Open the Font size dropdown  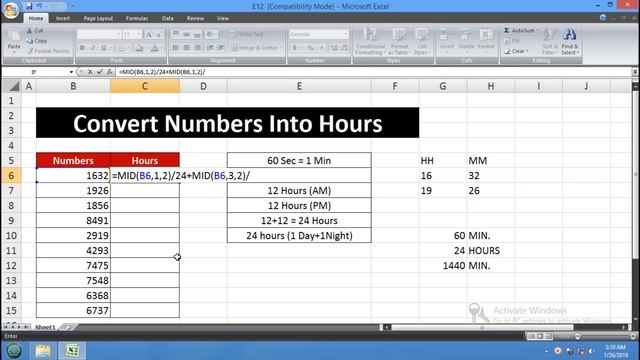coord(139,35)
